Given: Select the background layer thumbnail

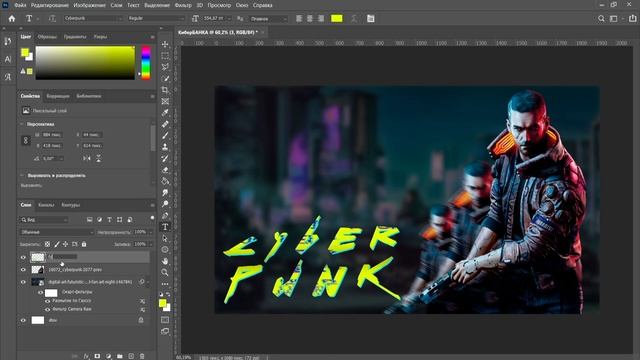Looking at the screenshot, I should click(38, 320).
